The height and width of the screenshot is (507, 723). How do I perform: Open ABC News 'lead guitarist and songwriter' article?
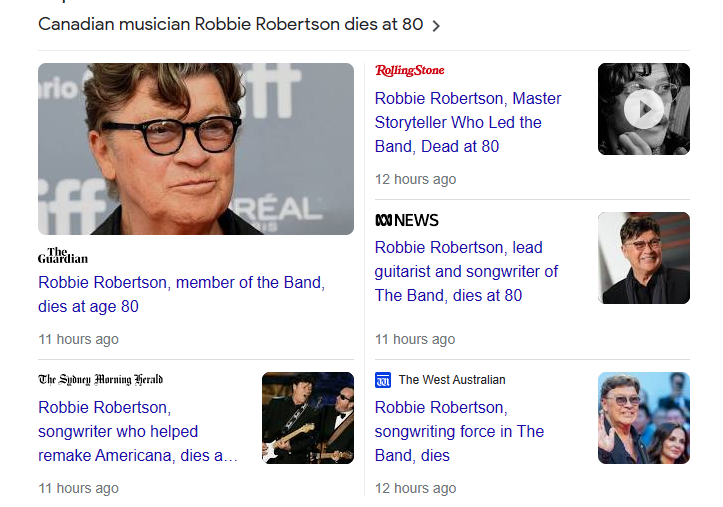[466, 271]
